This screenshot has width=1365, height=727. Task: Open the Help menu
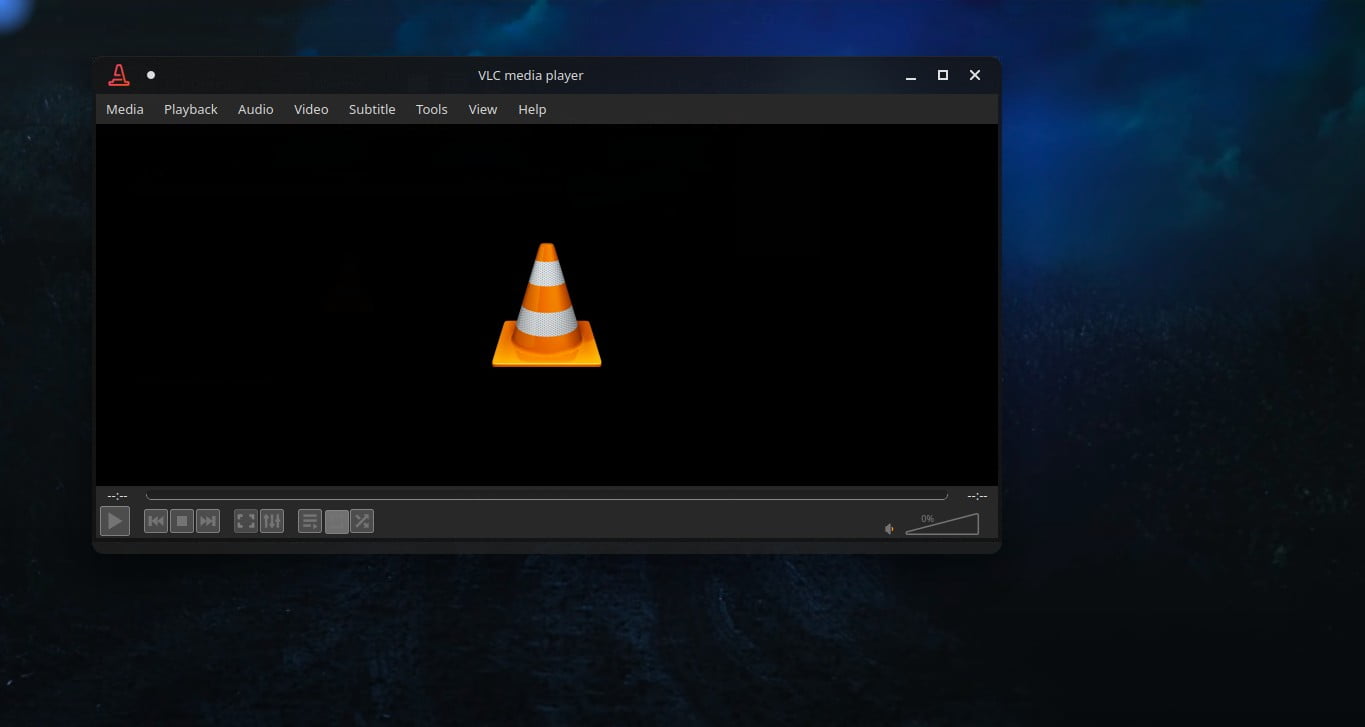pos(532,109)
